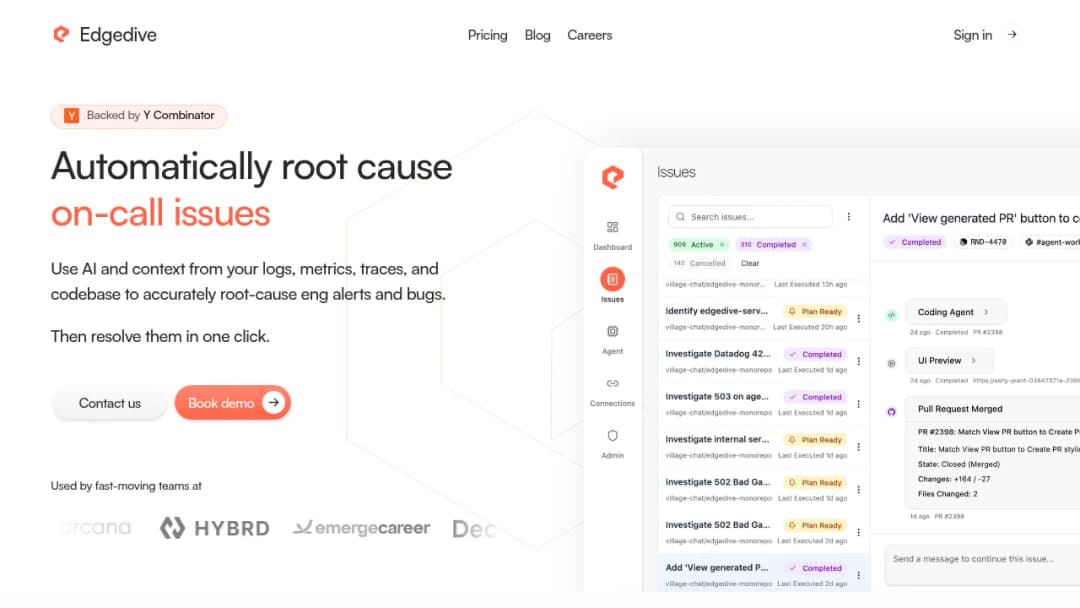
Task: Click the Completed status badge in issue header
Action: pyautogui.click(x=915, y=242)
